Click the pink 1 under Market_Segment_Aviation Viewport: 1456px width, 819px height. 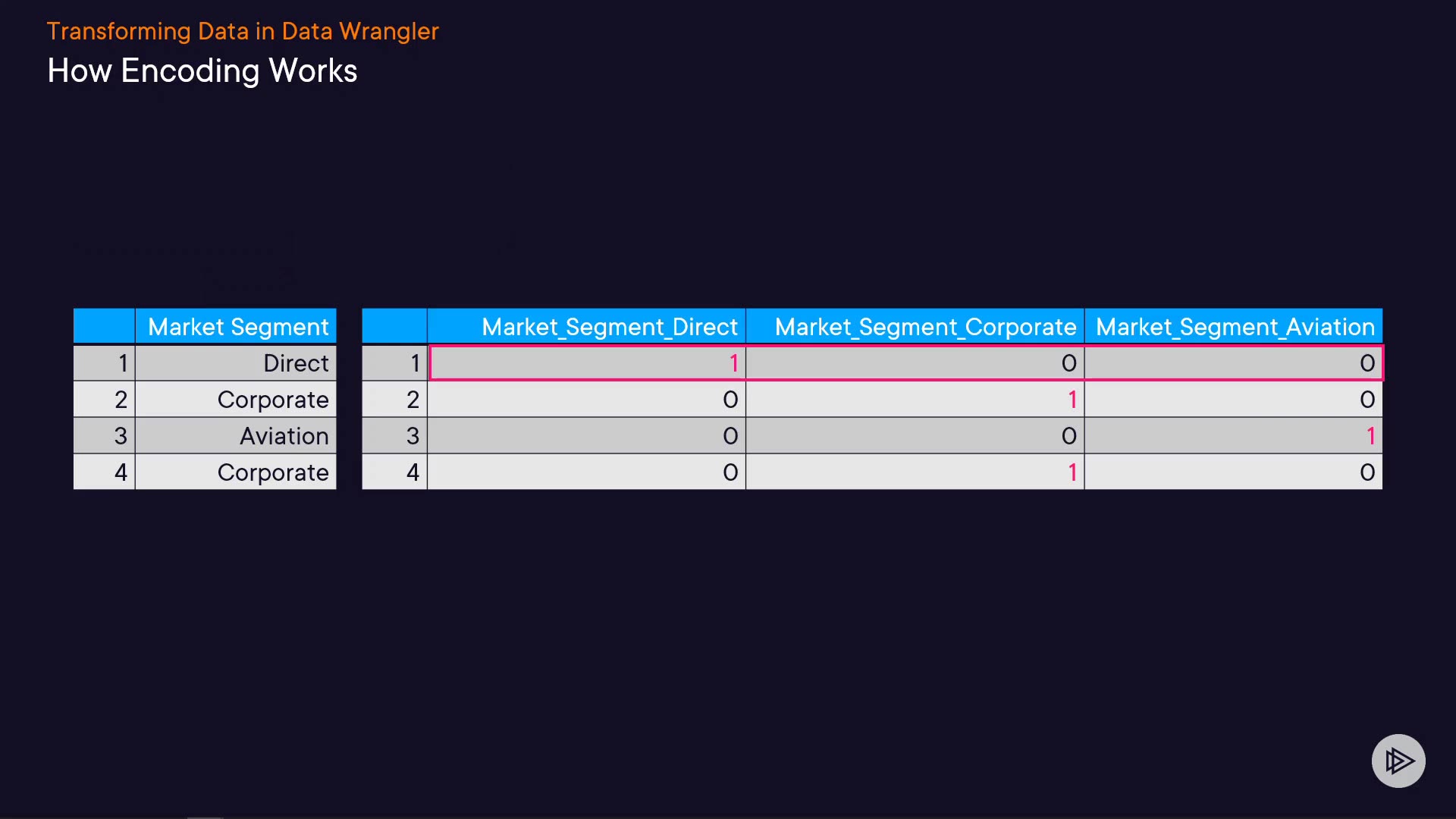coord(1370,436)
